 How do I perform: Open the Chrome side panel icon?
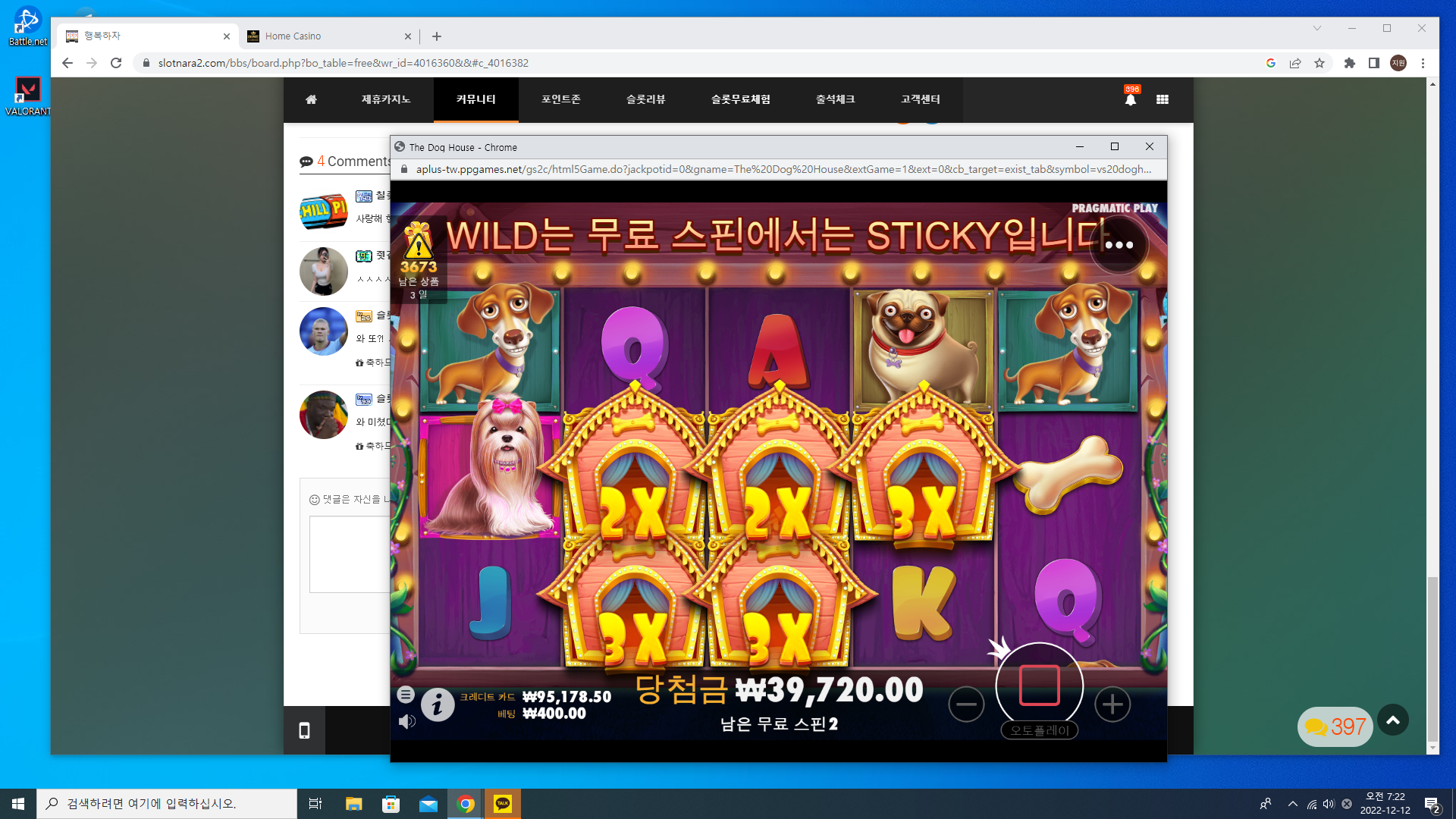[x=1373, y=63]
